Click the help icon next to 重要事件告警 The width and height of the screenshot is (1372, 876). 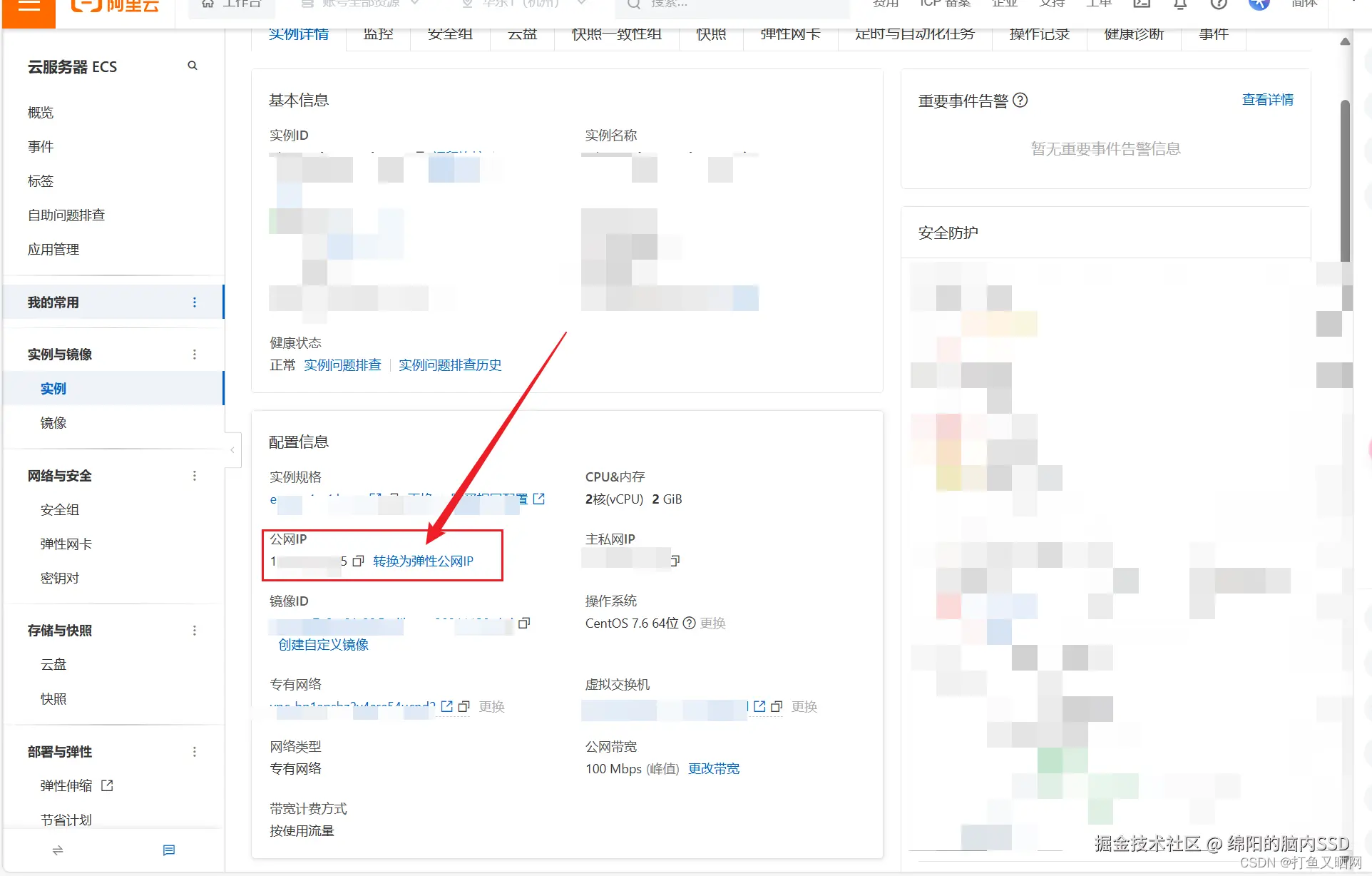[1020, 101]
